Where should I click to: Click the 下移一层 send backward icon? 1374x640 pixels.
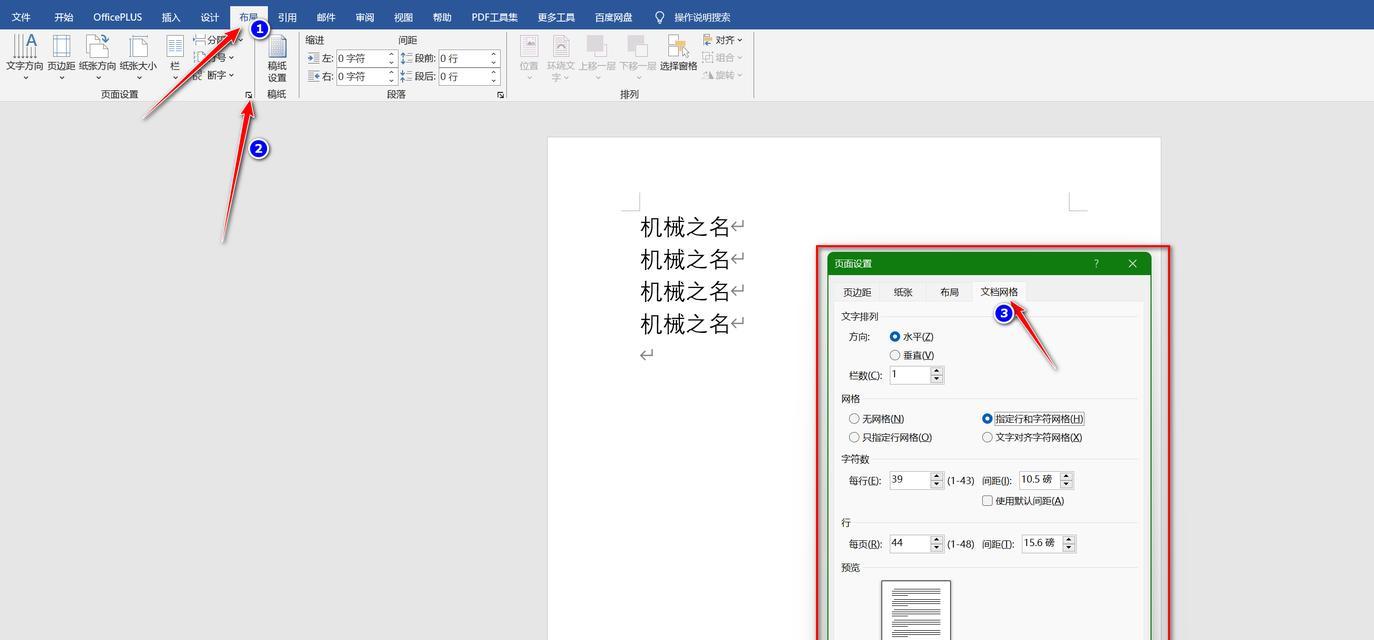click(x=637, y=46)
